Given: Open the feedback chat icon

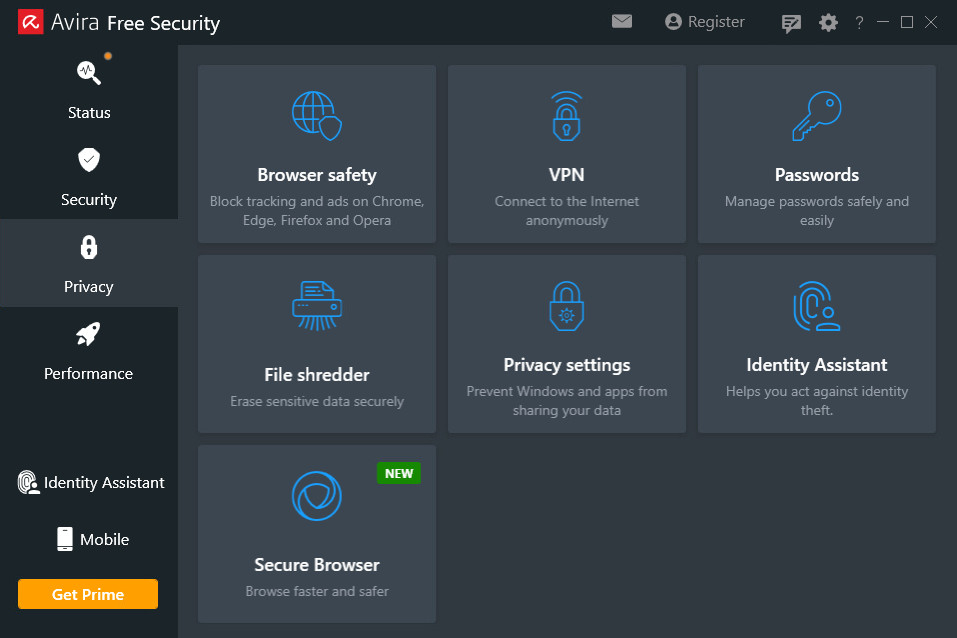Looking at the screenshot, I should tap(791, 23).
